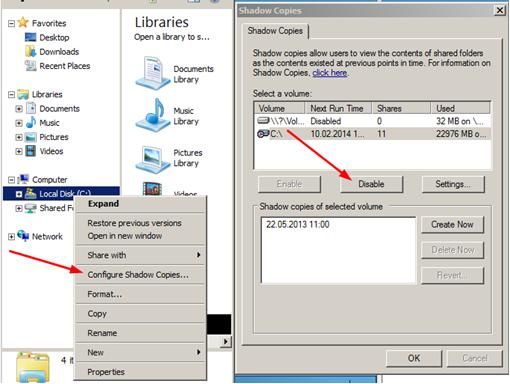Click the Shared Folders drive icon
This screenshot has height=384, width=510.
(x=31, y=208)
